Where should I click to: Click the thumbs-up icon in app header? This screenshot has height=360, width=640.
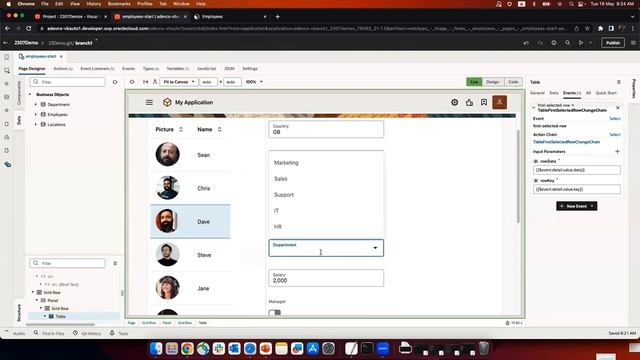pos(469,102)
